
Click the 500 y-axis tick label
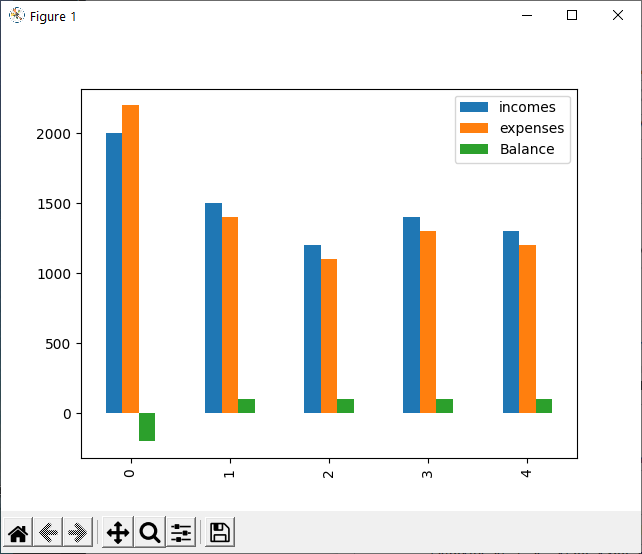pyautogui.click(x=58, y=344)
